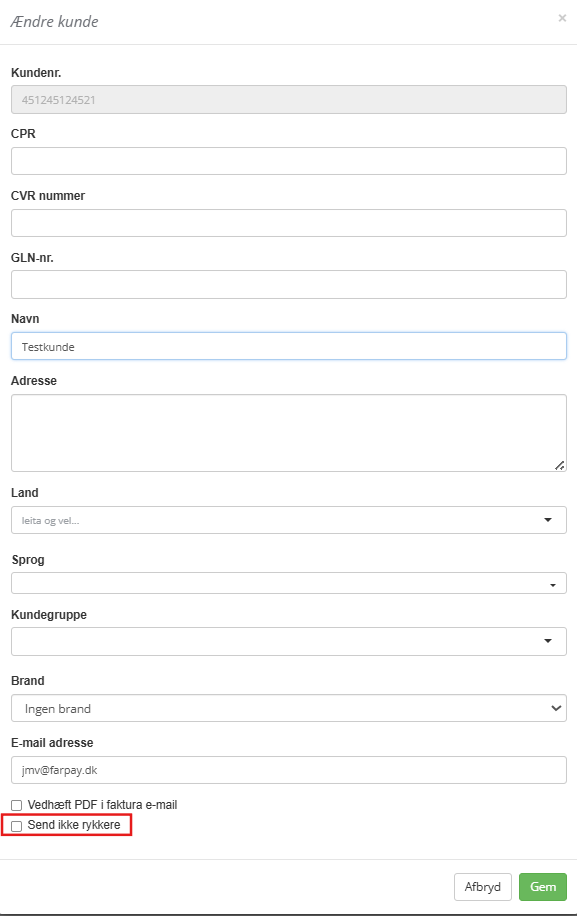Open the Kundegruppe combo box

coord(288,641)
